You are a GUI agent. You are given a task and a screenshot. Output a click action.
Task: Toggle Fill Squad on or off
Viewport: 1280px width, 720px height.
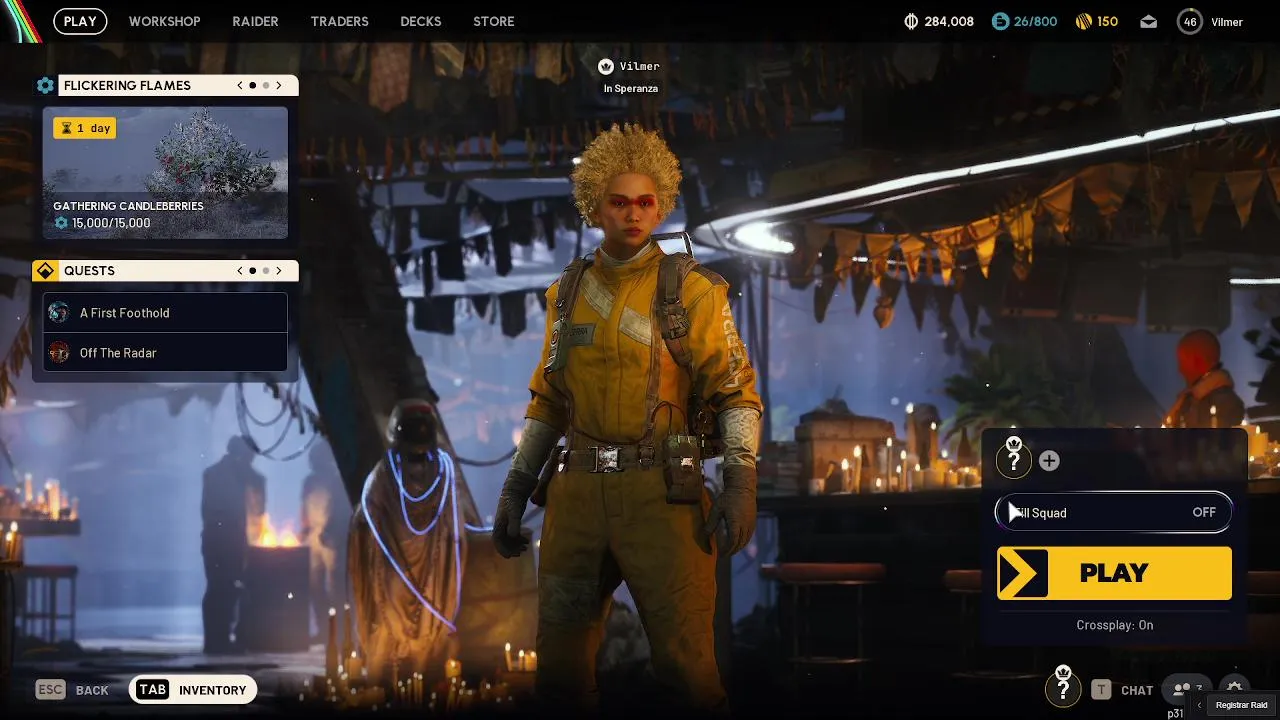[x=1114, y=513]
